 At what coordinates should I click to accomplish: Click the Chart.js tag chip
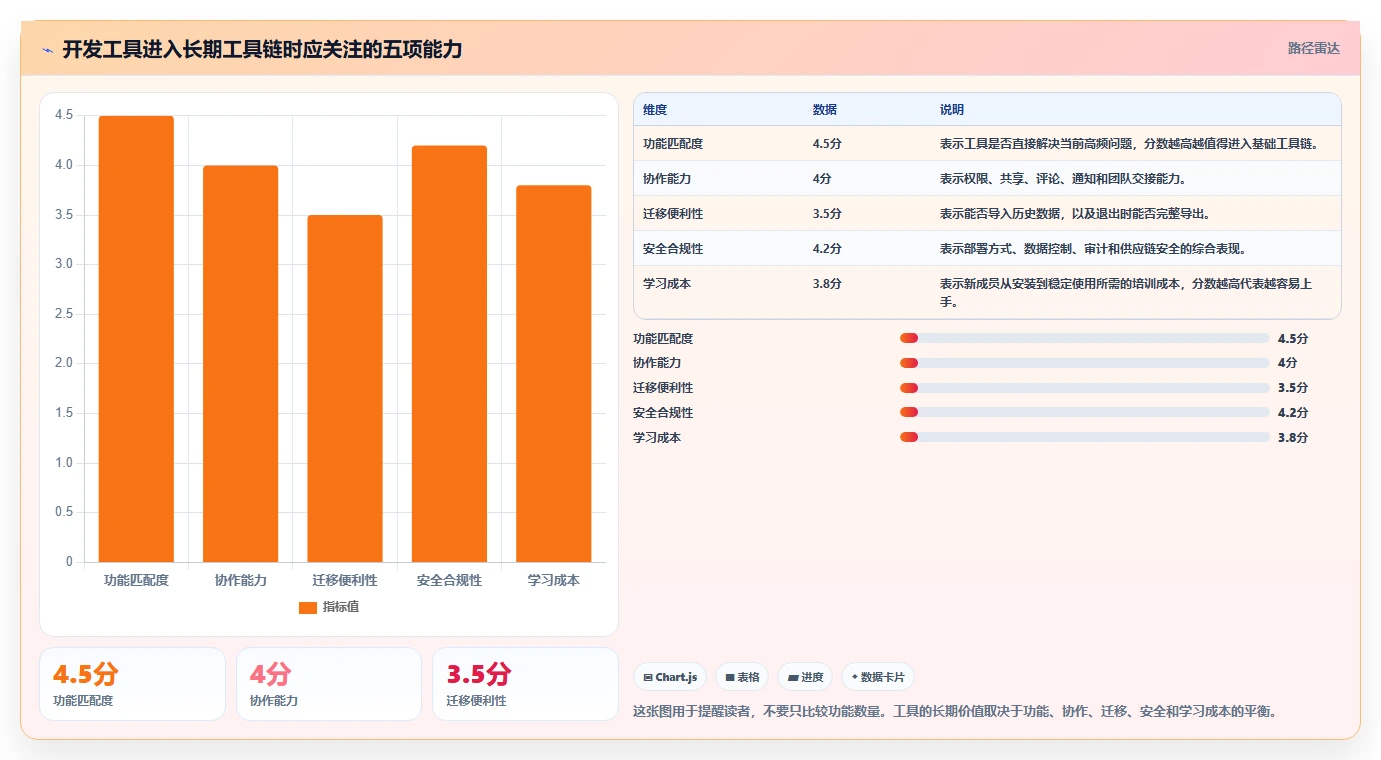(x=670, y=677)
